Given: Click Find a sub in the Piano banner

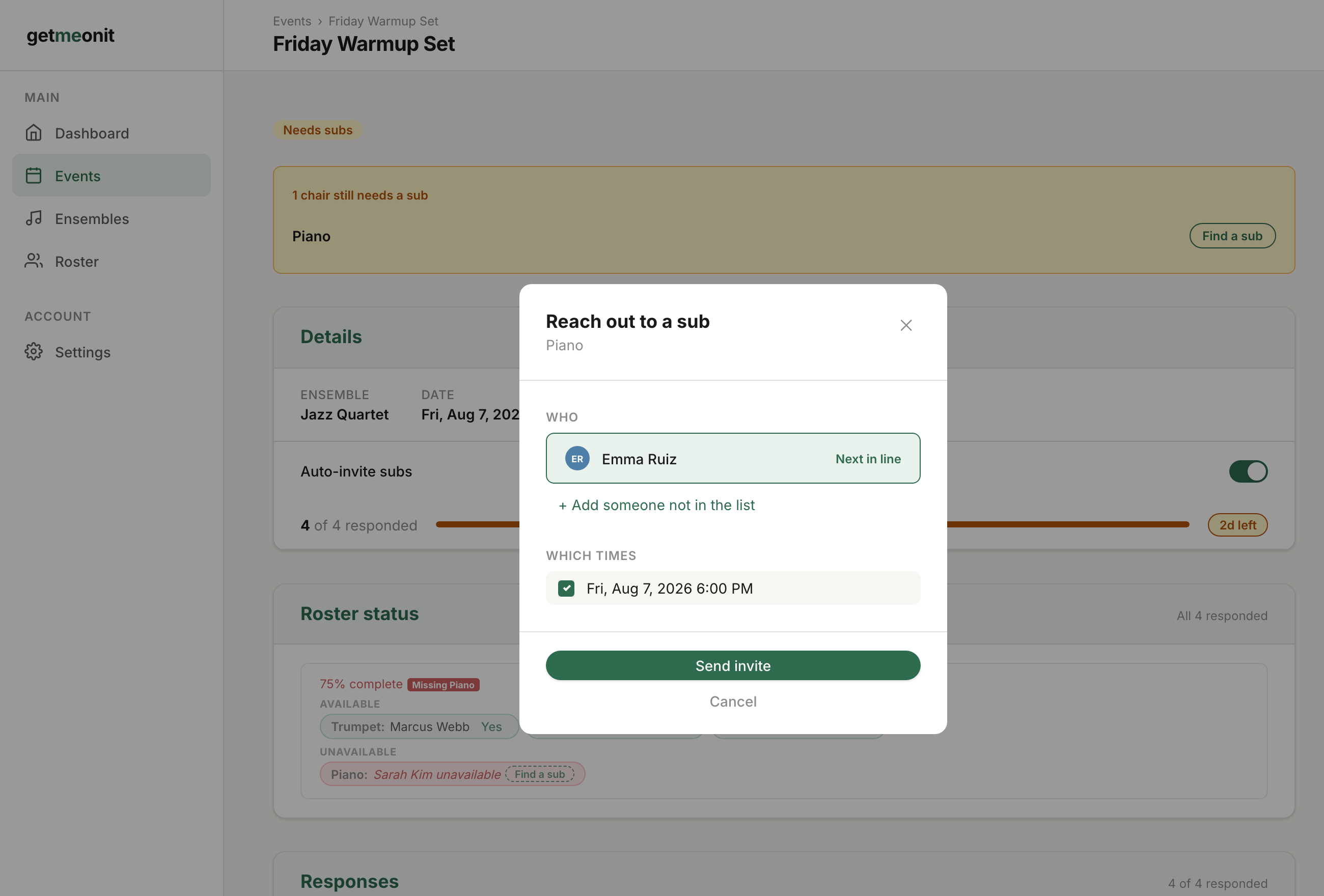Looking at the screenshot, I should pyautogui.click(x=1232, y=236).
